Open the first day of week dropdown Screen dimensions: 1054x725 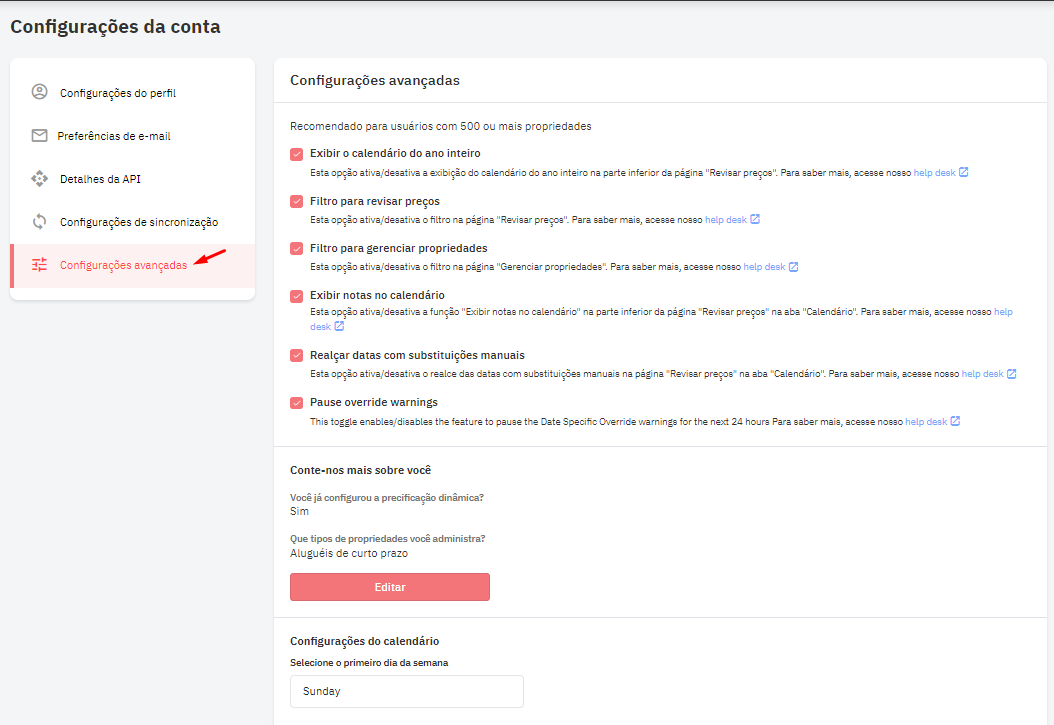406,691
